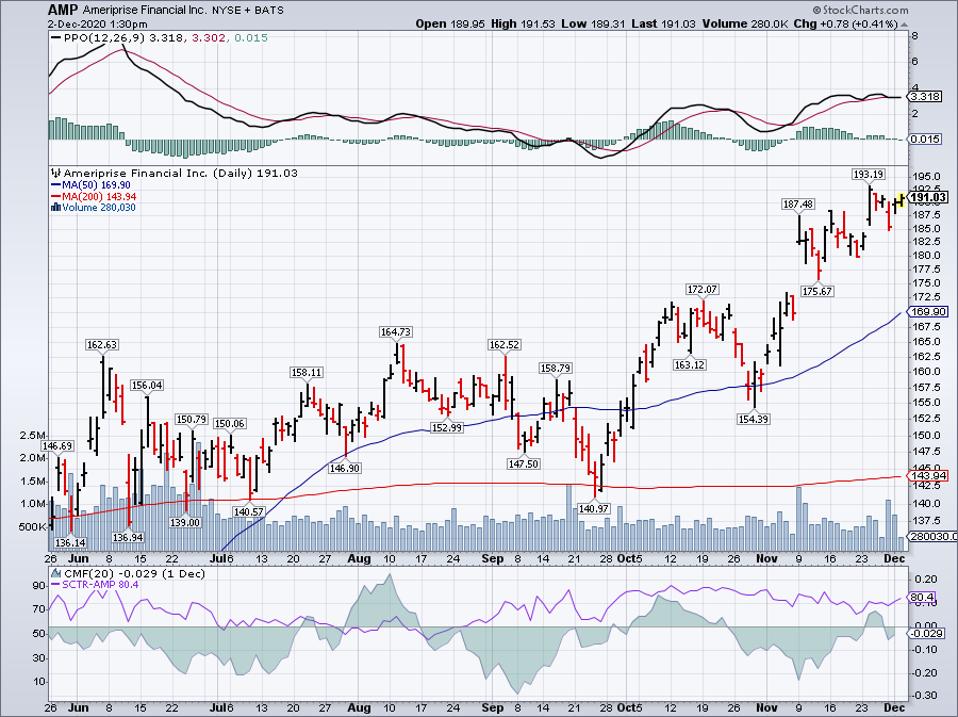This screenshot has width=958, height=717.
Task: Click the purple SCTR-AMP 80.4 legend entry
Action: (x=95, y=585)
